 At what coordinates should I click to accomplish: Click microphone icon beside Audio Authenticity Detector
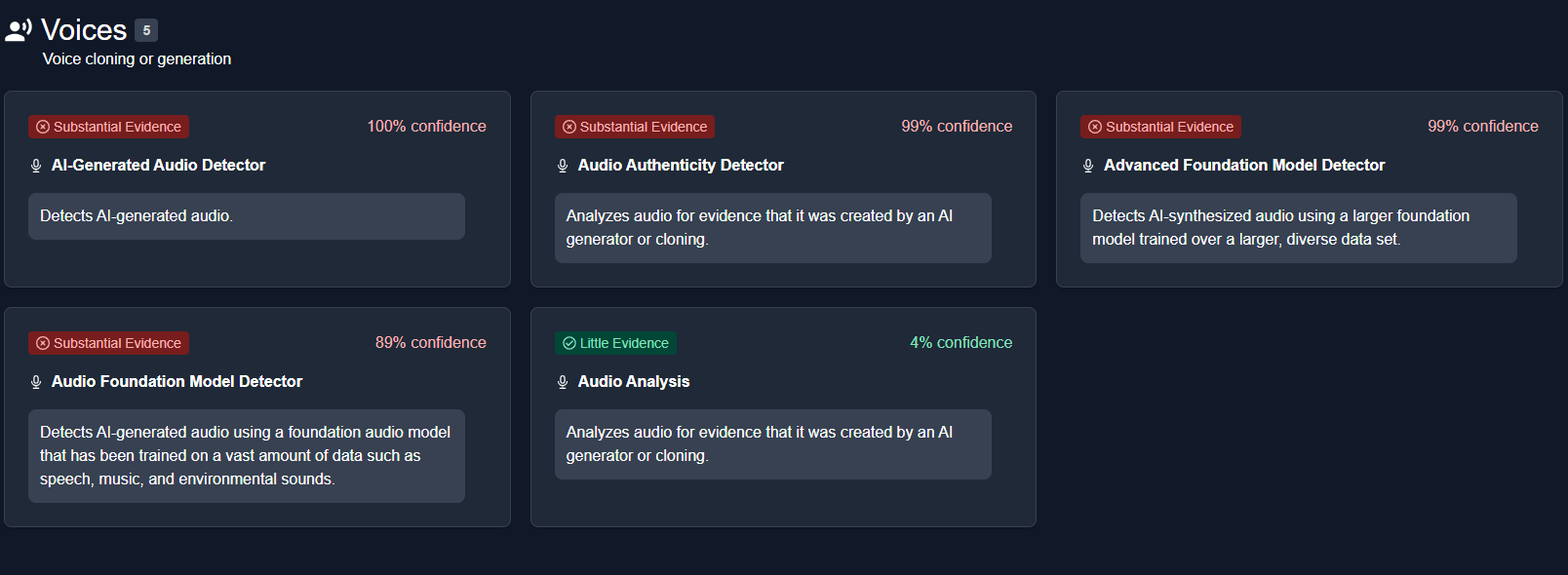click(x=563, y=166)
